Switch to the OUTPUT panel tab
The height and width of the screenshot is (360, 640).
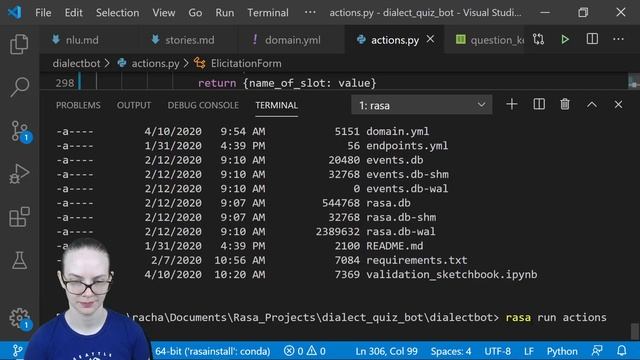[134, 105]
